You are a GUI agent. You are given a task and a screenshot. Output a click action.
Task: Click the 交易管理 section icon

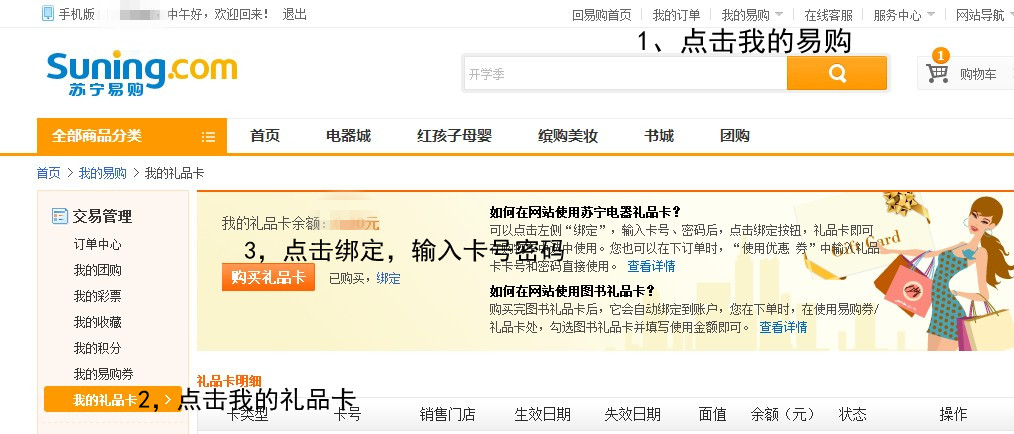coord(59,216)
